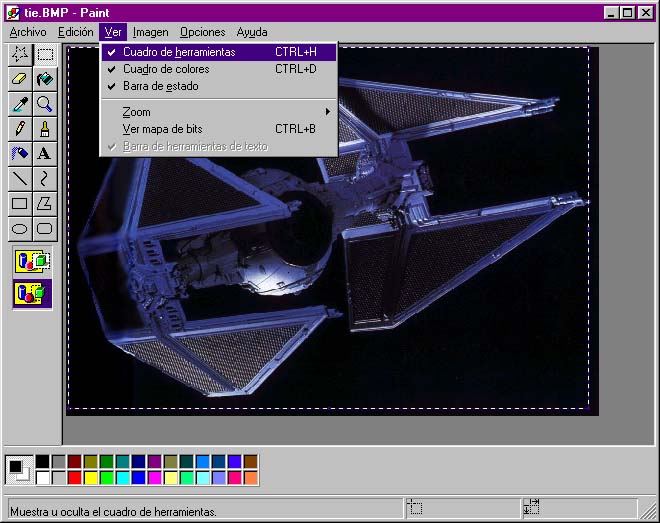Choose the straight Line tool
Screen dimensions: 660x523
20,178
